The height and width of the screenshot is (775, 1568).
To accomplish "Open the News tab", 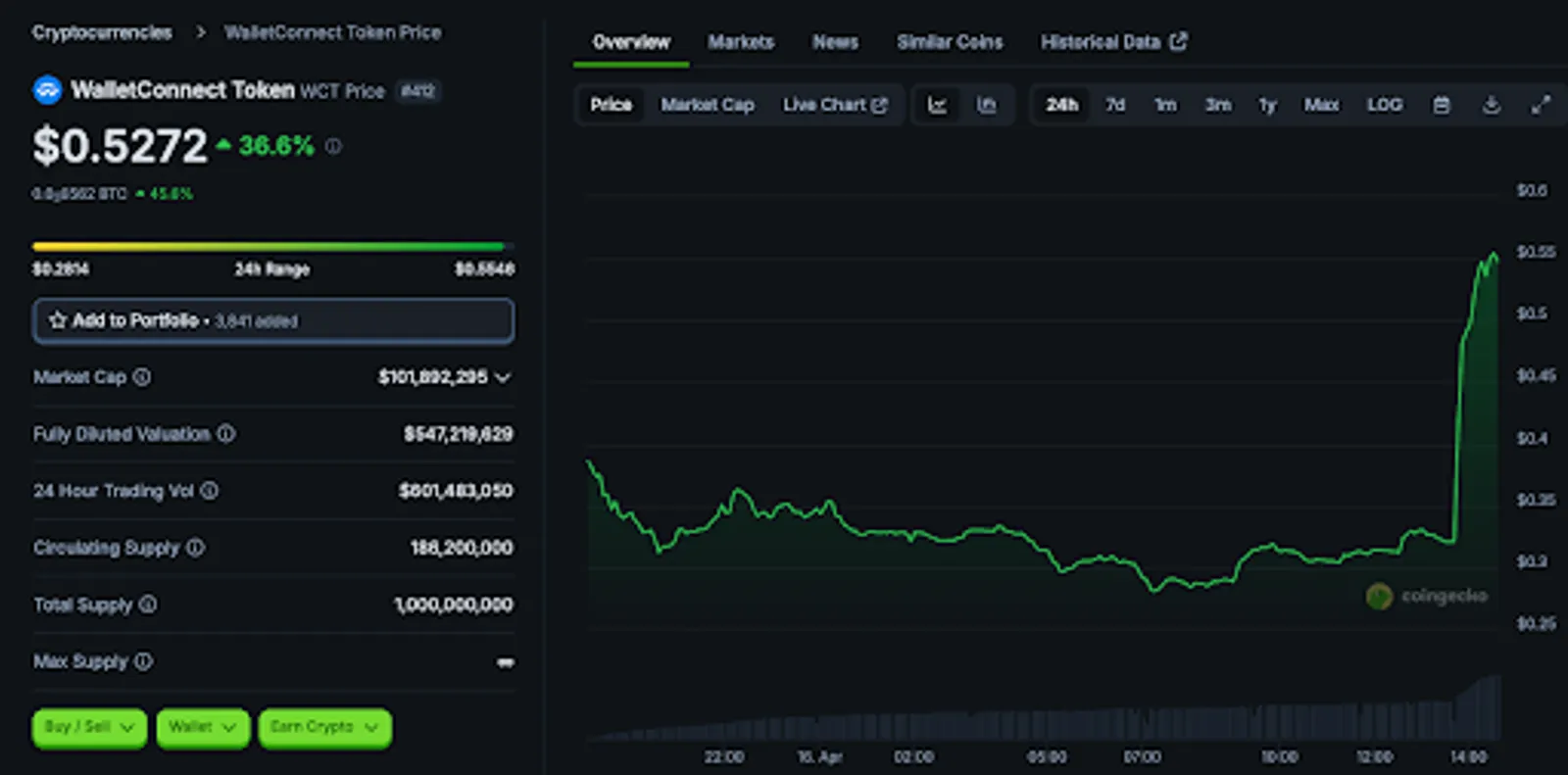I will 835,42.
